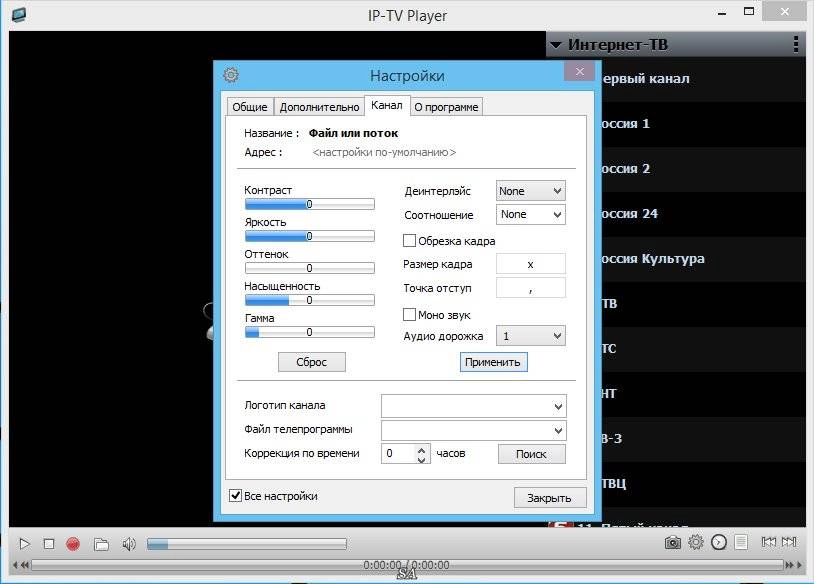Stop playback with the square Stop icon

(49, 544)
